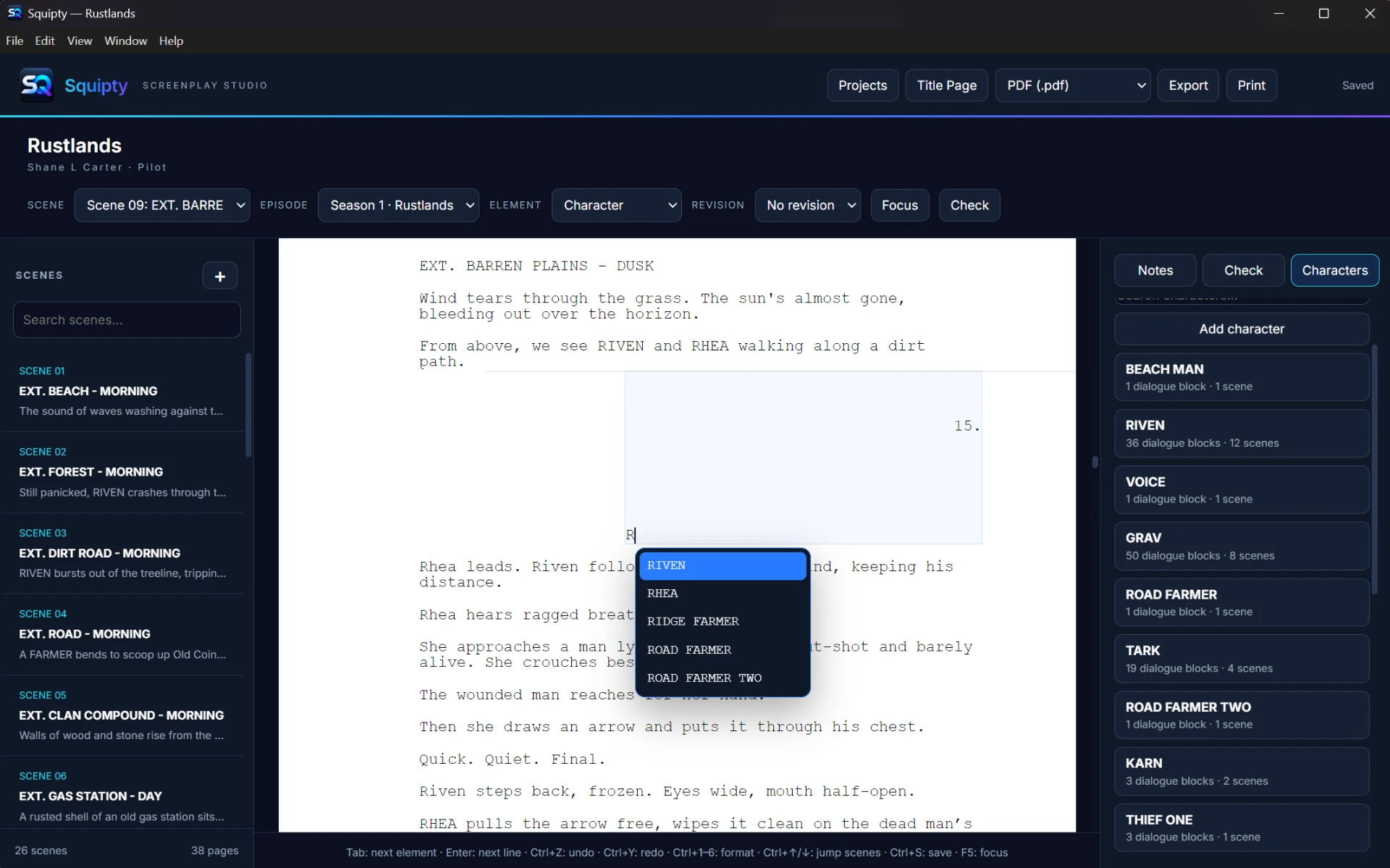The width and height of the screenshot is (1390, 868).
Task: Choose RHEA from autocomplete list
Action: click(x=722, y=594)
